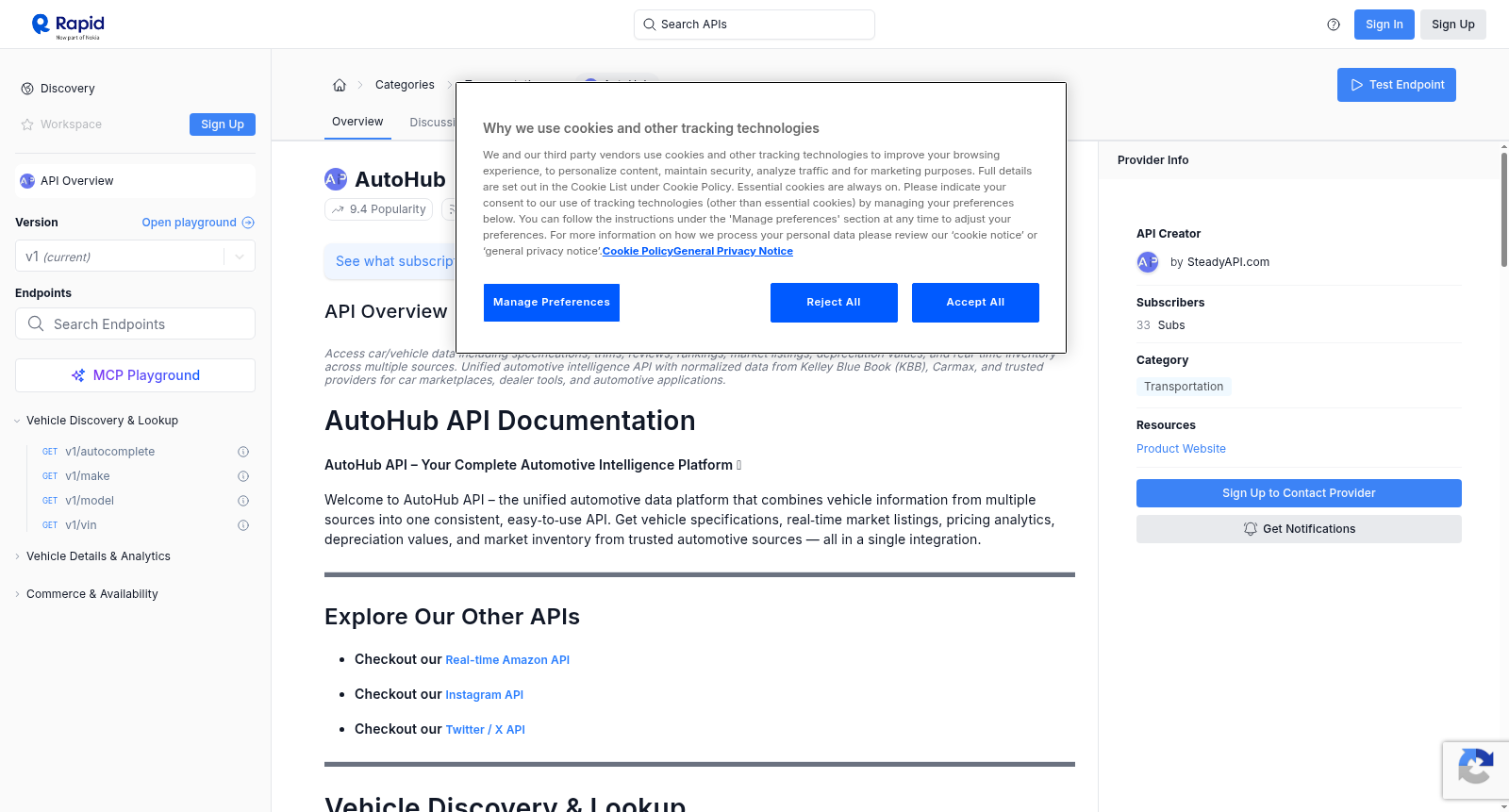Click the '33 Subs' subscriber count
Screen dimensions: 1509x812
click(x=1160, y=325)
